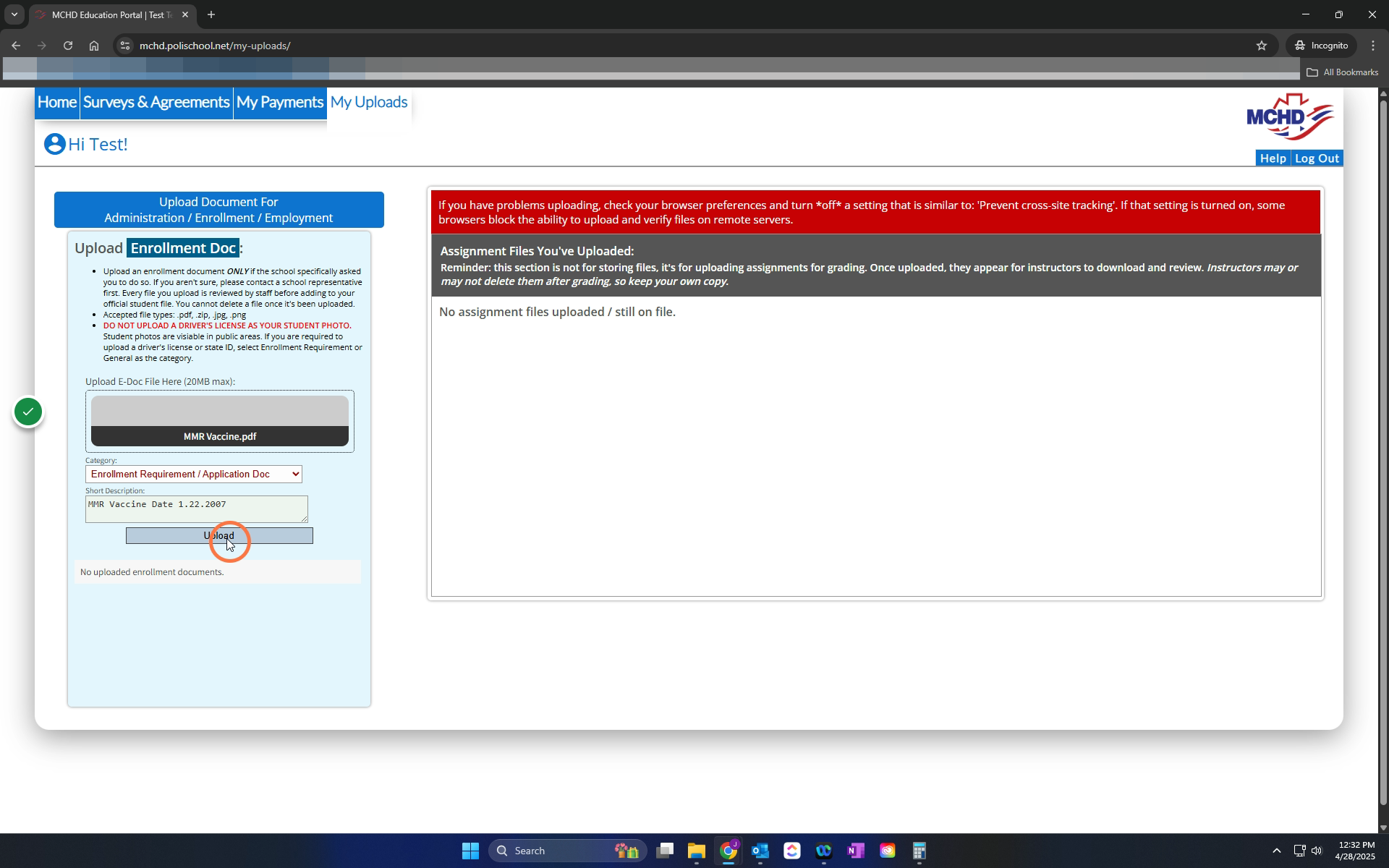
Task: Click the address bar URL
Action: tap(215, 46)
